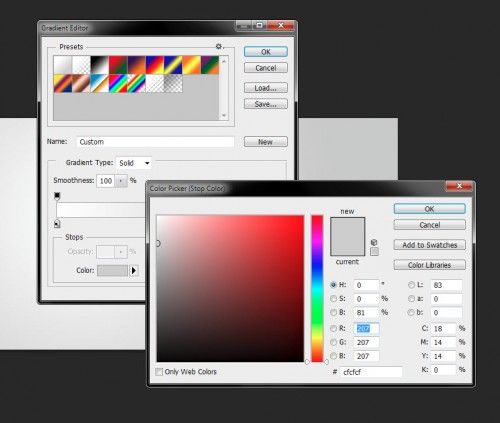Click the web-safe color cube icon
500x423 pixels.
pyautogui.click(x=374, y=242)
